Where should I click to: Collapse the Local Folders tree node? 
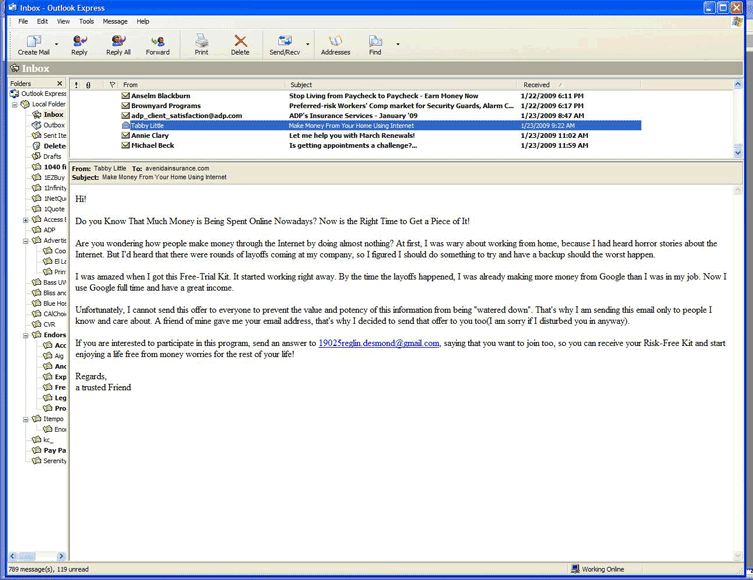[15, 104]
